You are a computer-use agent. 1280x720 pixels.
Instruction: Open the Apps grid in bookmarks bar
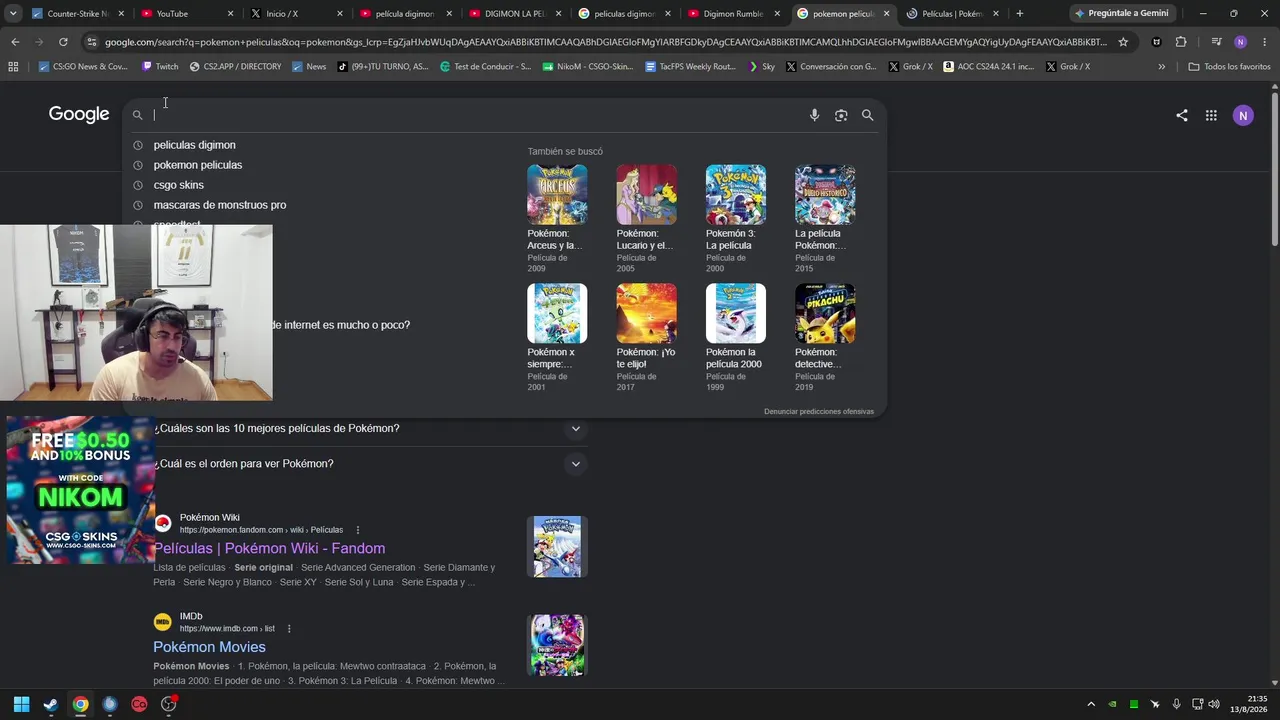(x=13, y=66)
